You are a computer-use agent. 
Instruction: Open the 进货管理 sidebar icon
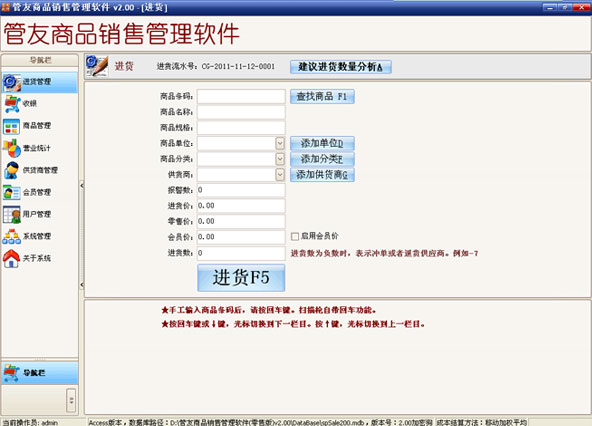(12, 82)
